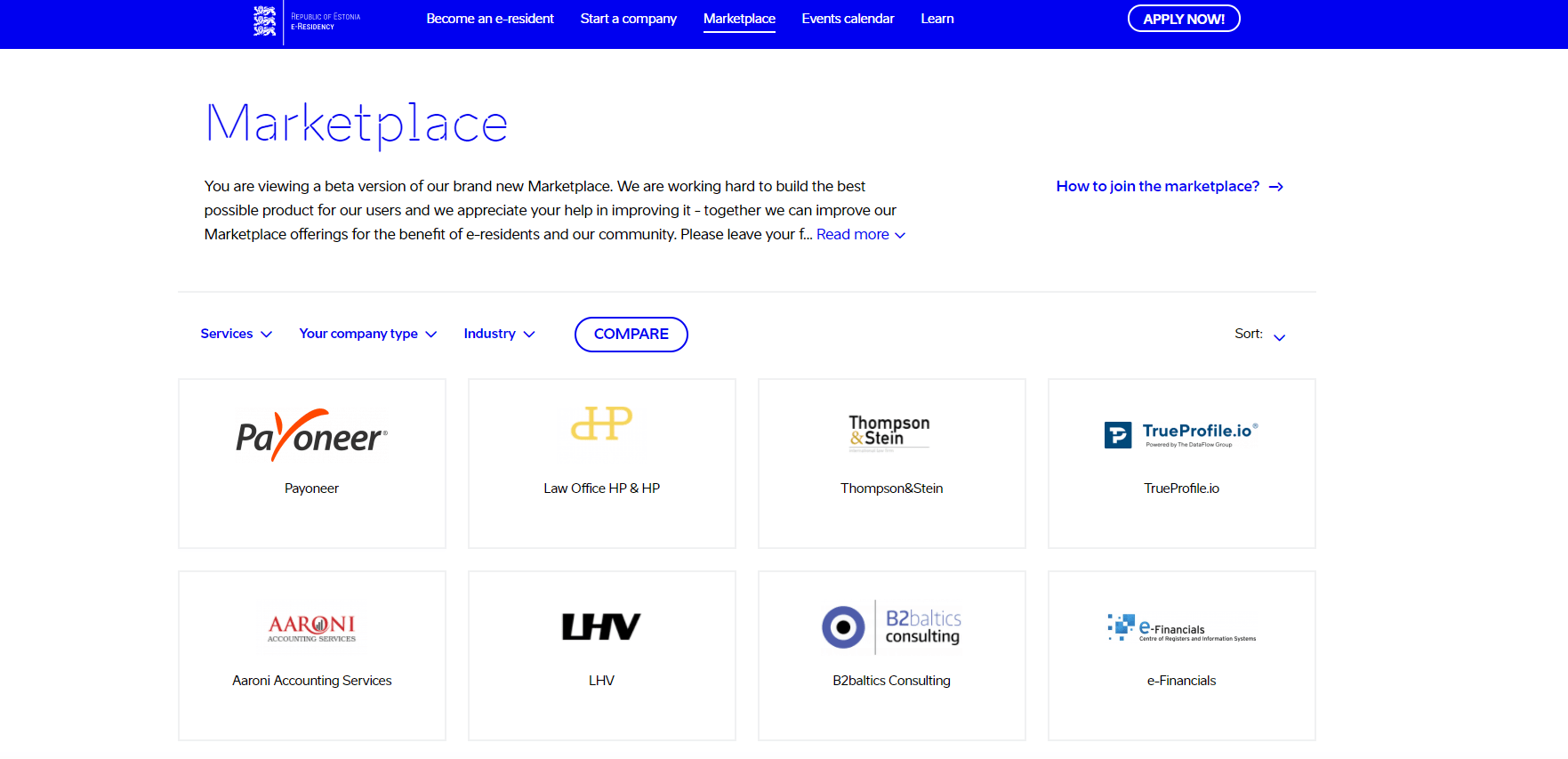Open B2baltics Consulting name link
1568x759 pixels.
point(891,681)
